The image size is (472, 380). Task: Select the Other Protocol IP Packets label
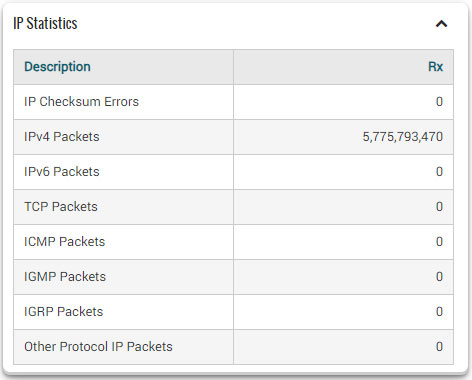point(98,347)
